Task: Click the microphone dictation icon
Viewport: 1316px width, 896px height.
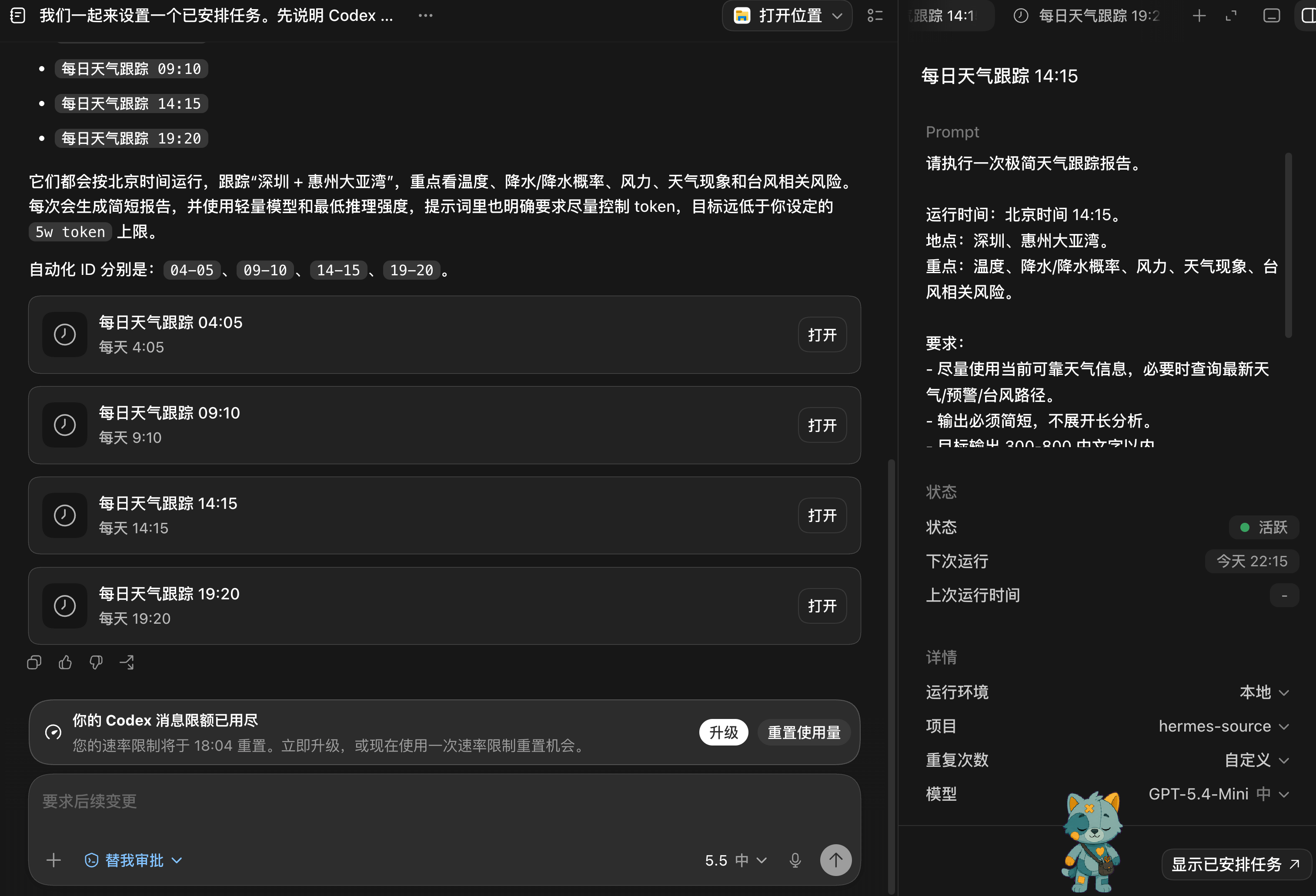Action: pos(795,860)
